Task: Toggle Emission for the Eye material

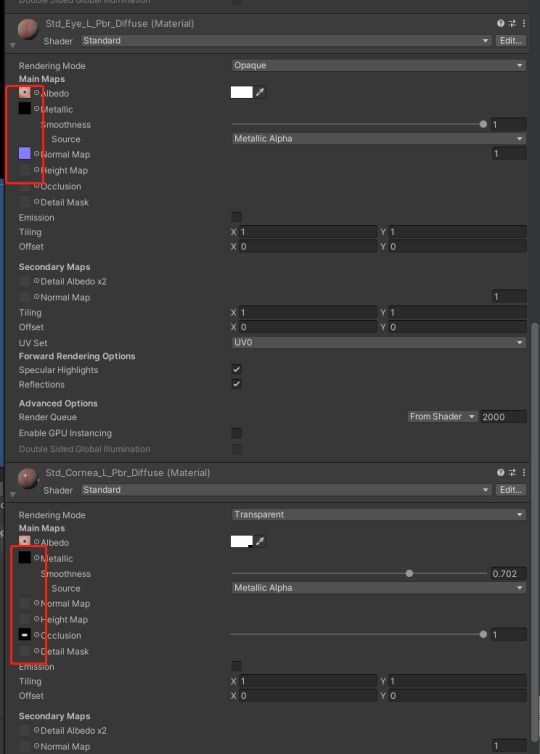Action: tap(236, 217)
